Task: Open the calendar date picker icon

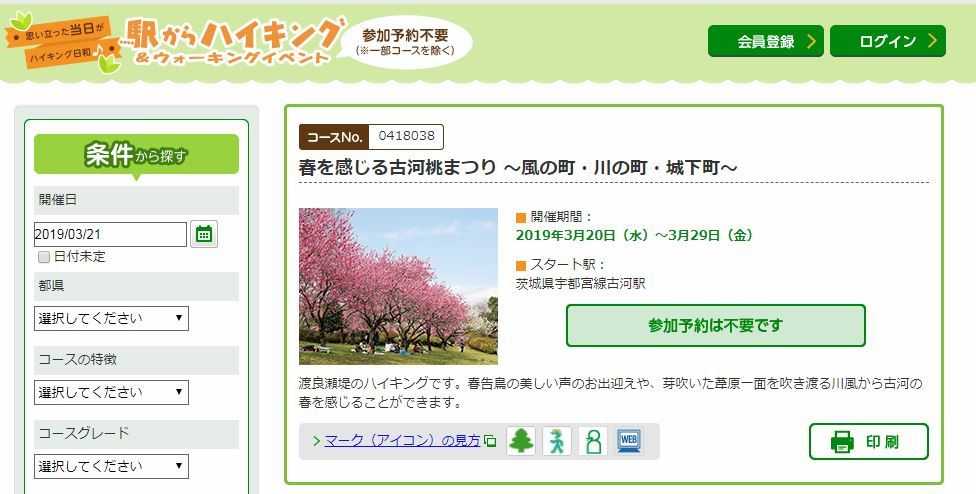Action: pyautogui.click(x=204, y=235)
